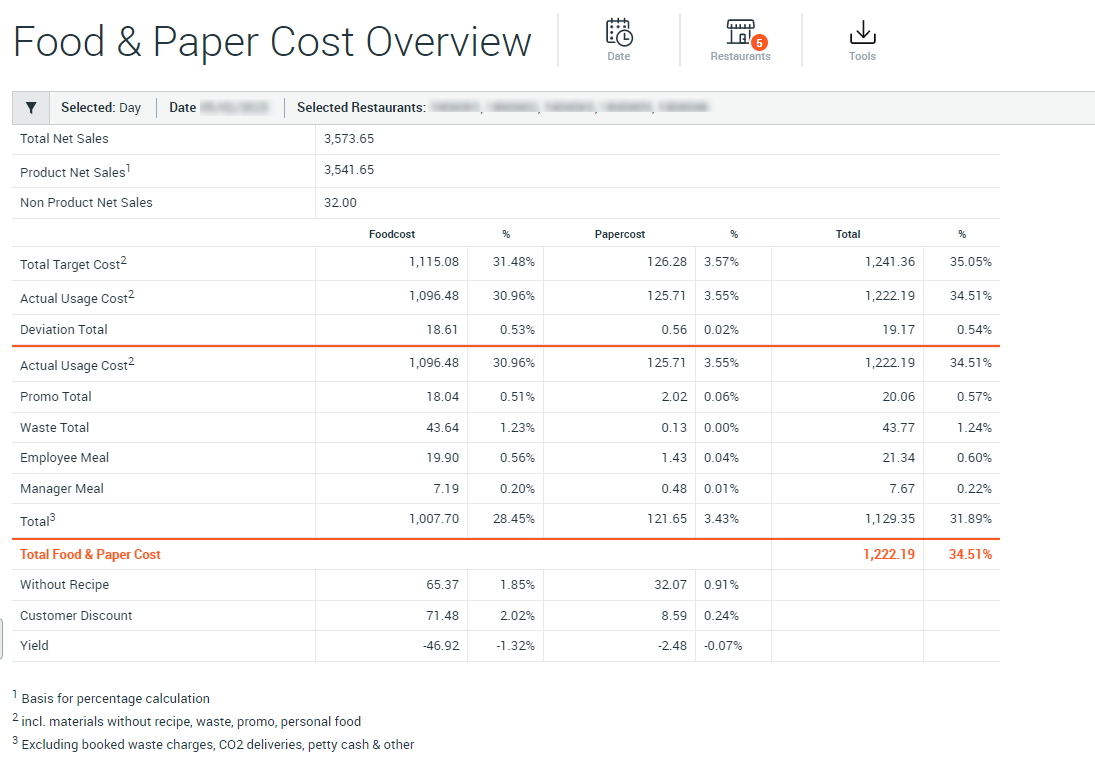Select the Product Net Sales value 3,541.65
1095x773 pixels.
click(x=348, y=170)
